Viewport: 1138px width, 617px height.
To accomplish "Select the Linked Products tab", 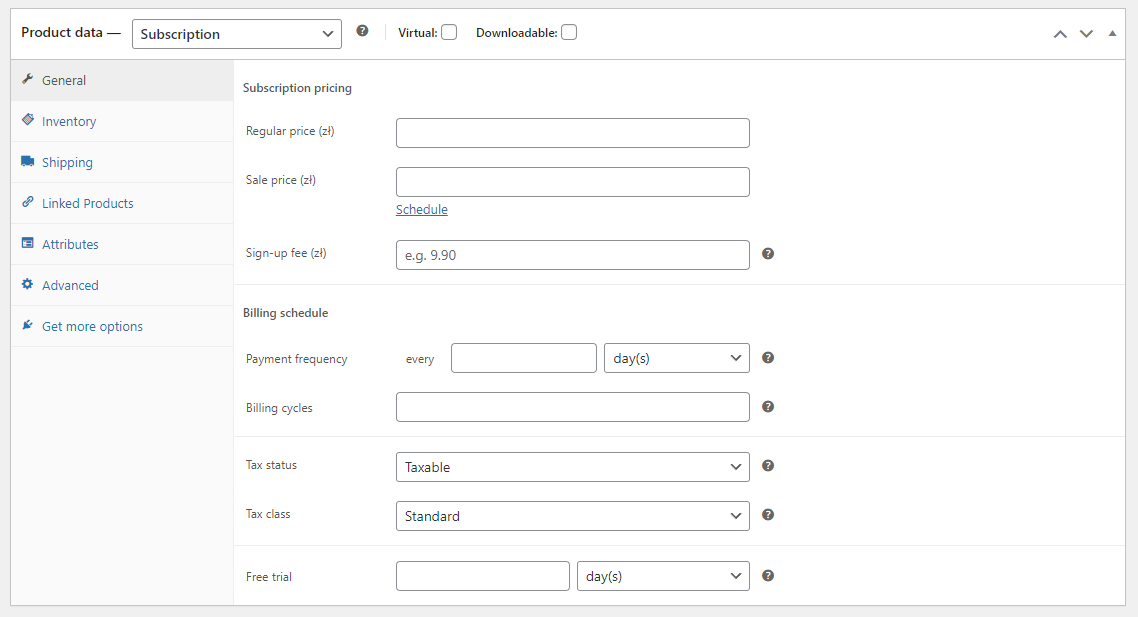I will click(122, 203).
